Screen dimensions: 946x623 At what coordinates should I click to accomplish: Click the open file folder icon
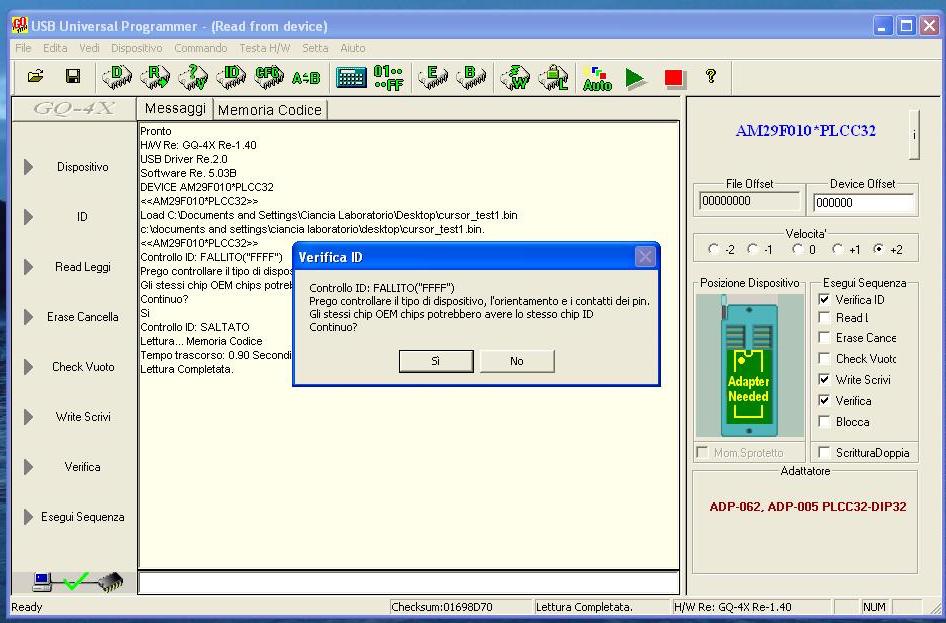36,77
